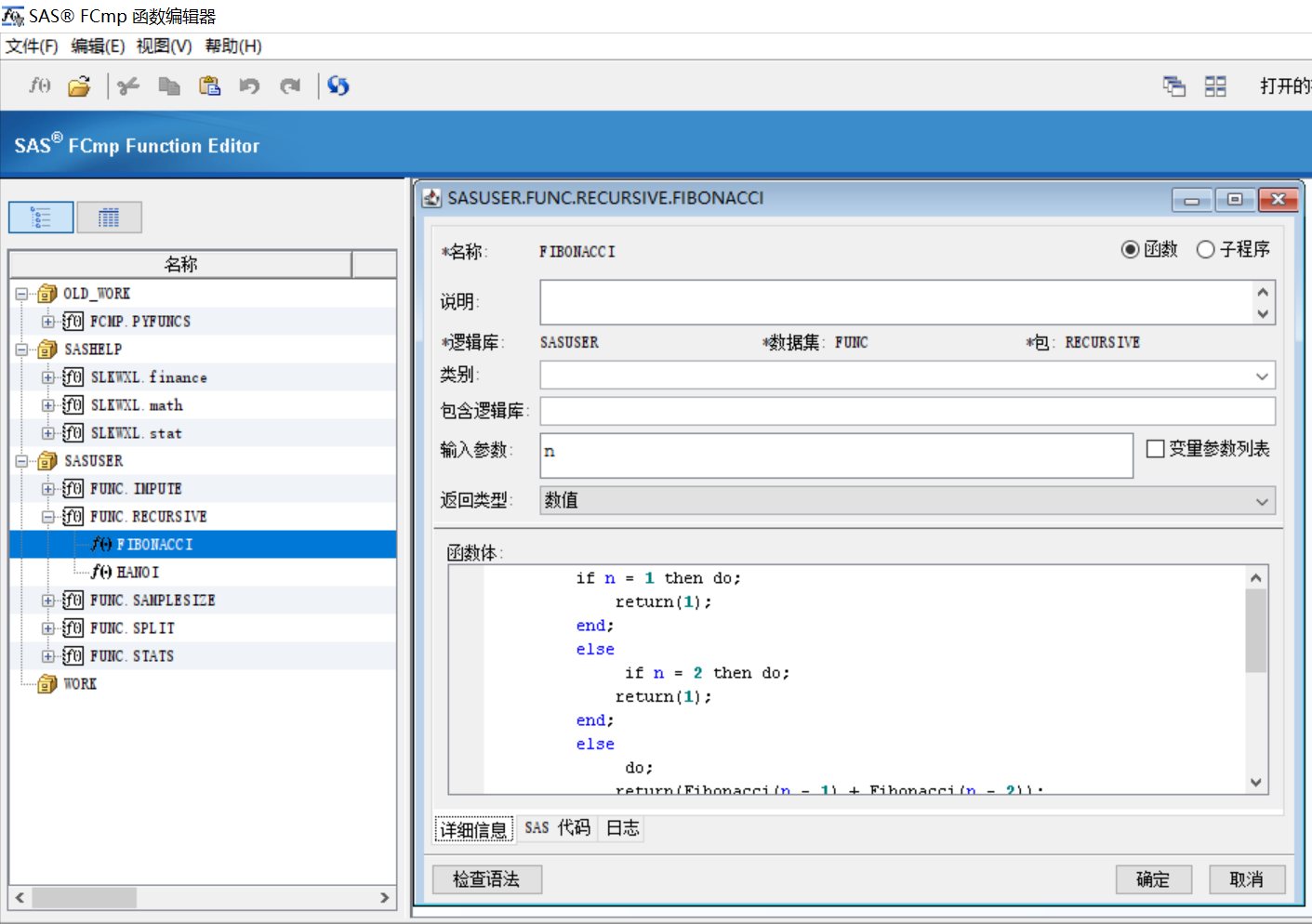
Task: Switch to the 详细信息 tab
Action: [x=474, y=829]
